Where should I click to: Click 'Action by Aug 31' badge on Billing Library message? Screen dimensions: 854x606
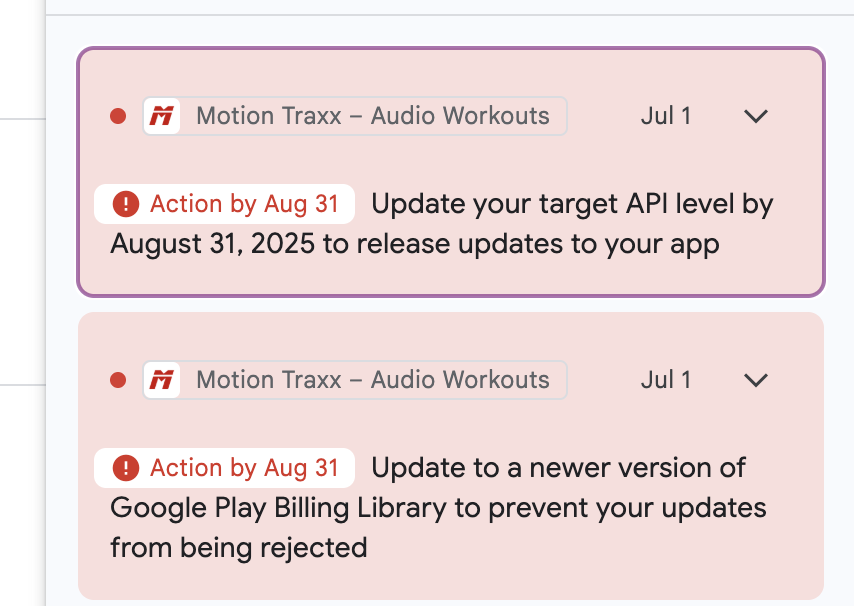pyautogui.click(x=225, y=468)
